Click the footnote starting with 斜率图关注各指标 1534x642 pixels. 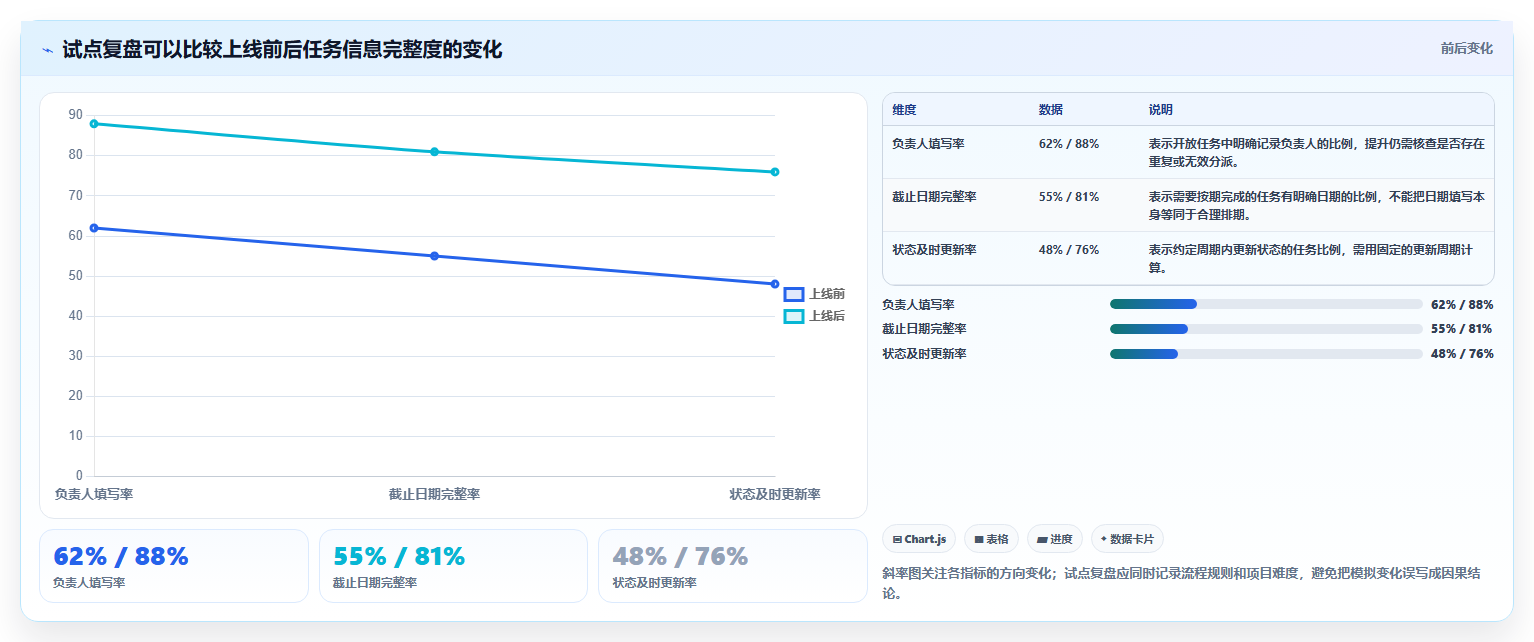(1182, 583)
